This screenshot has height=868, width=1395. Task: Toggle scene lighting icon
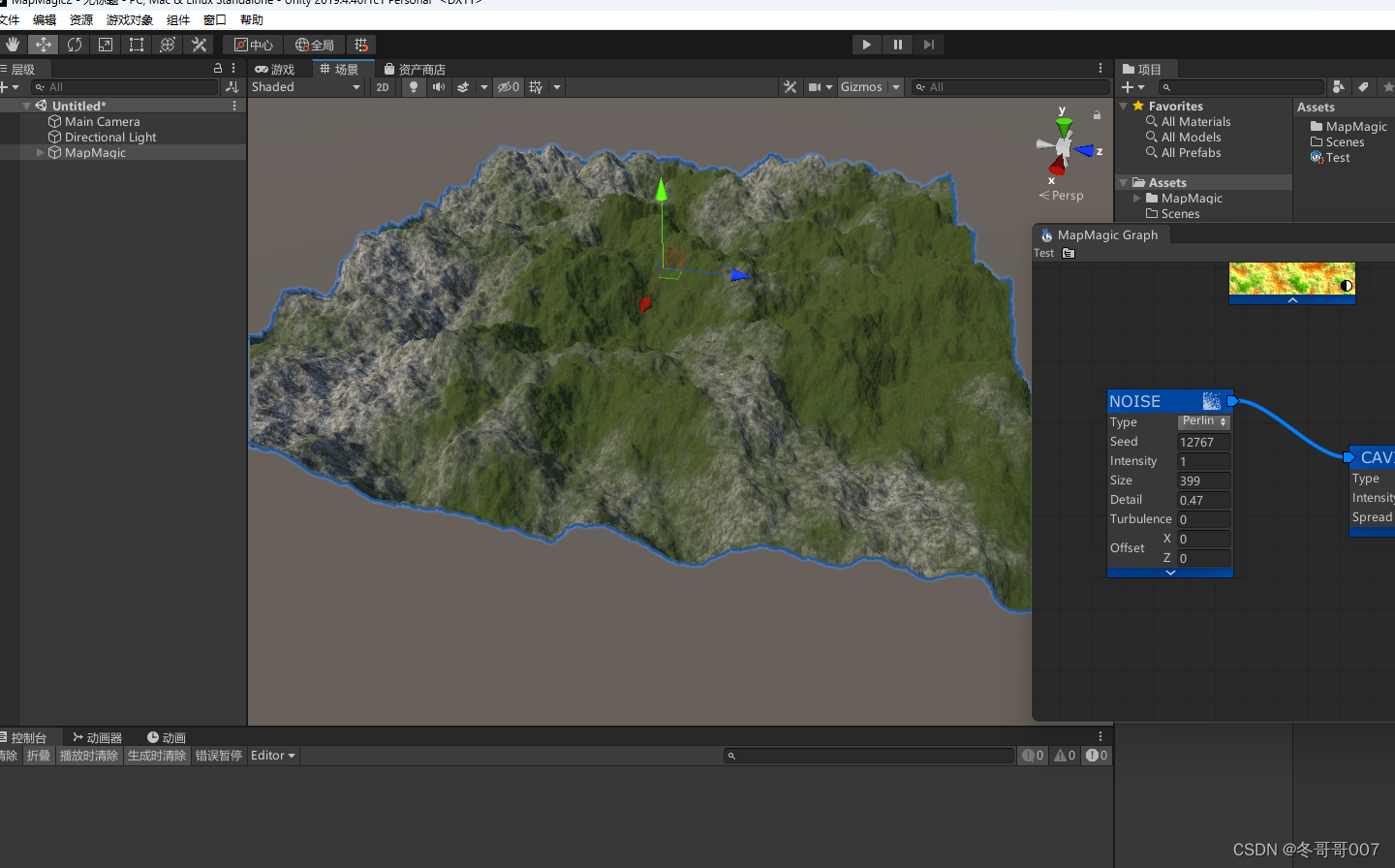click(411, 86)
